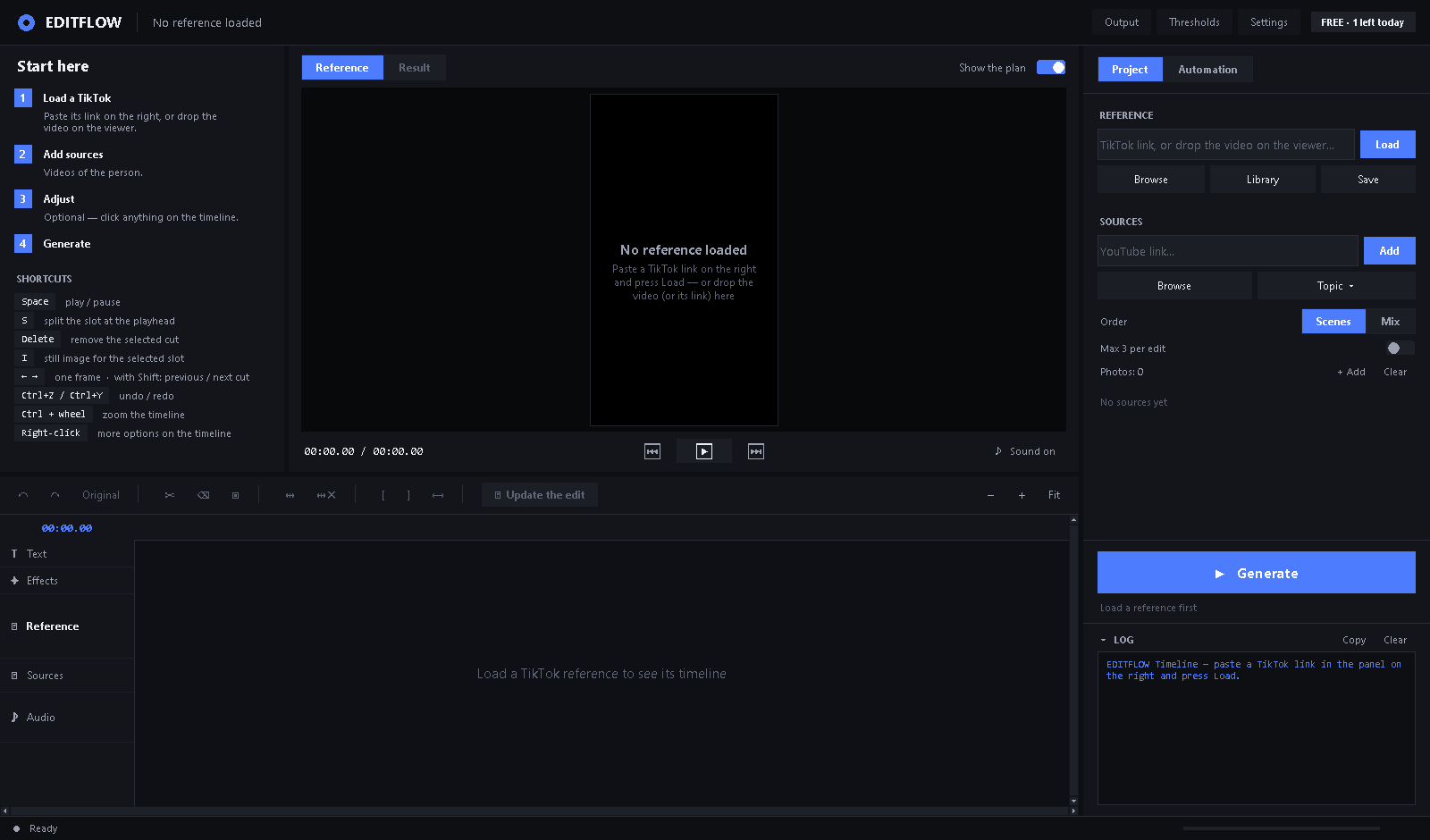Click + Add for photos

[1351, 372]
